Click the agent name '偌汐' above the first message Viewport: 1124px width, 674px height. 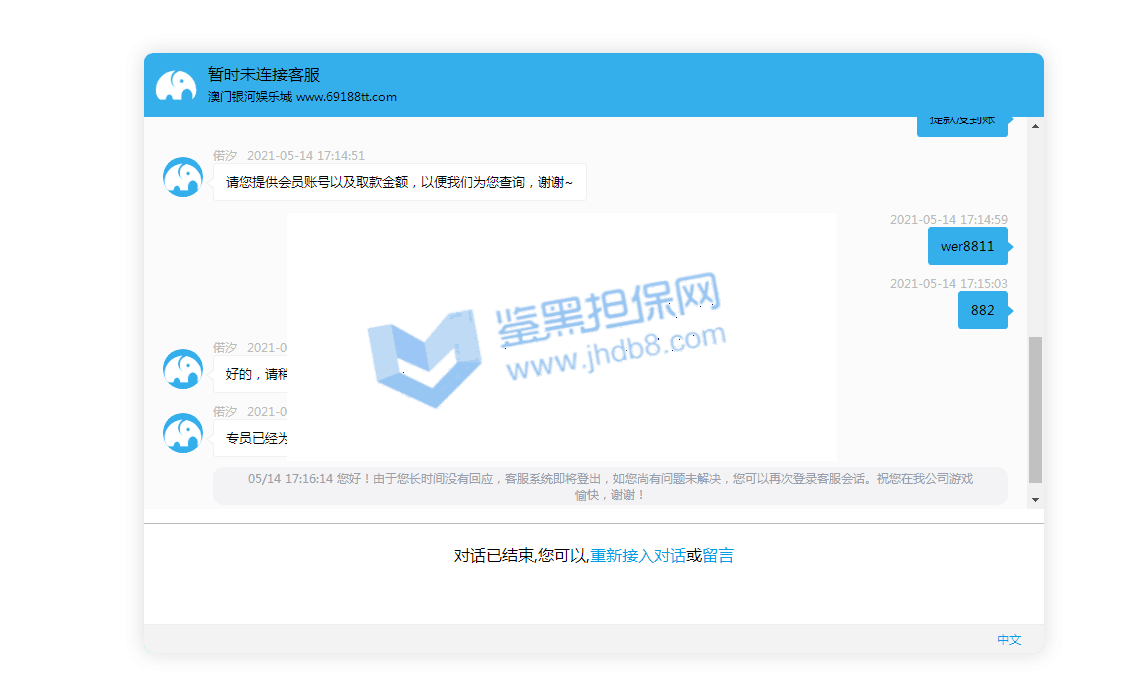pyautogui.click(x=224, y=155)
